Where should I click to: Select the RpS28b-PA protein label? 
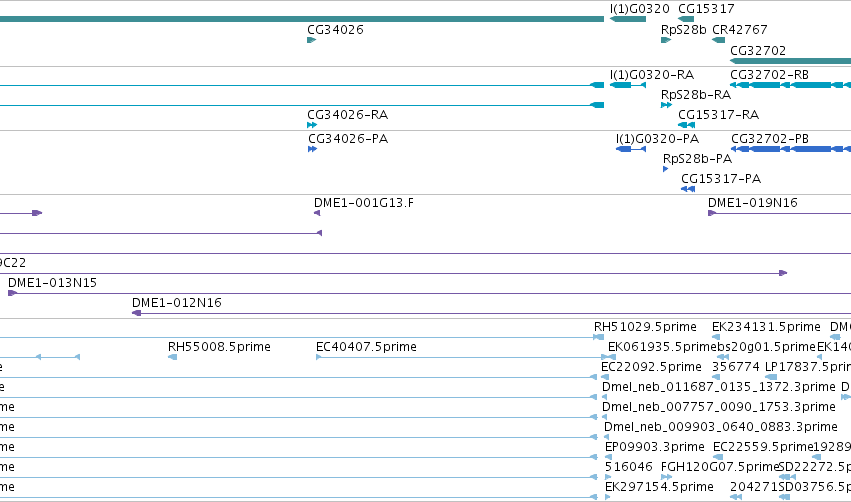tap(697, 159)
